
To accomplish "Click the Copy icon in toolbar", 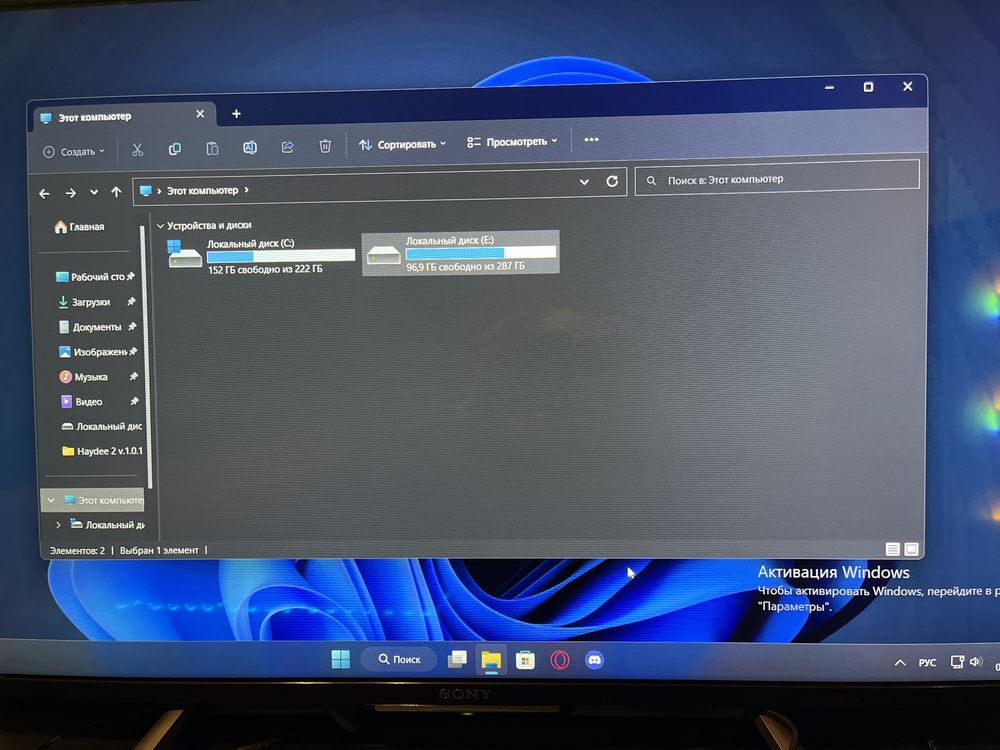I will coord(174,149).
